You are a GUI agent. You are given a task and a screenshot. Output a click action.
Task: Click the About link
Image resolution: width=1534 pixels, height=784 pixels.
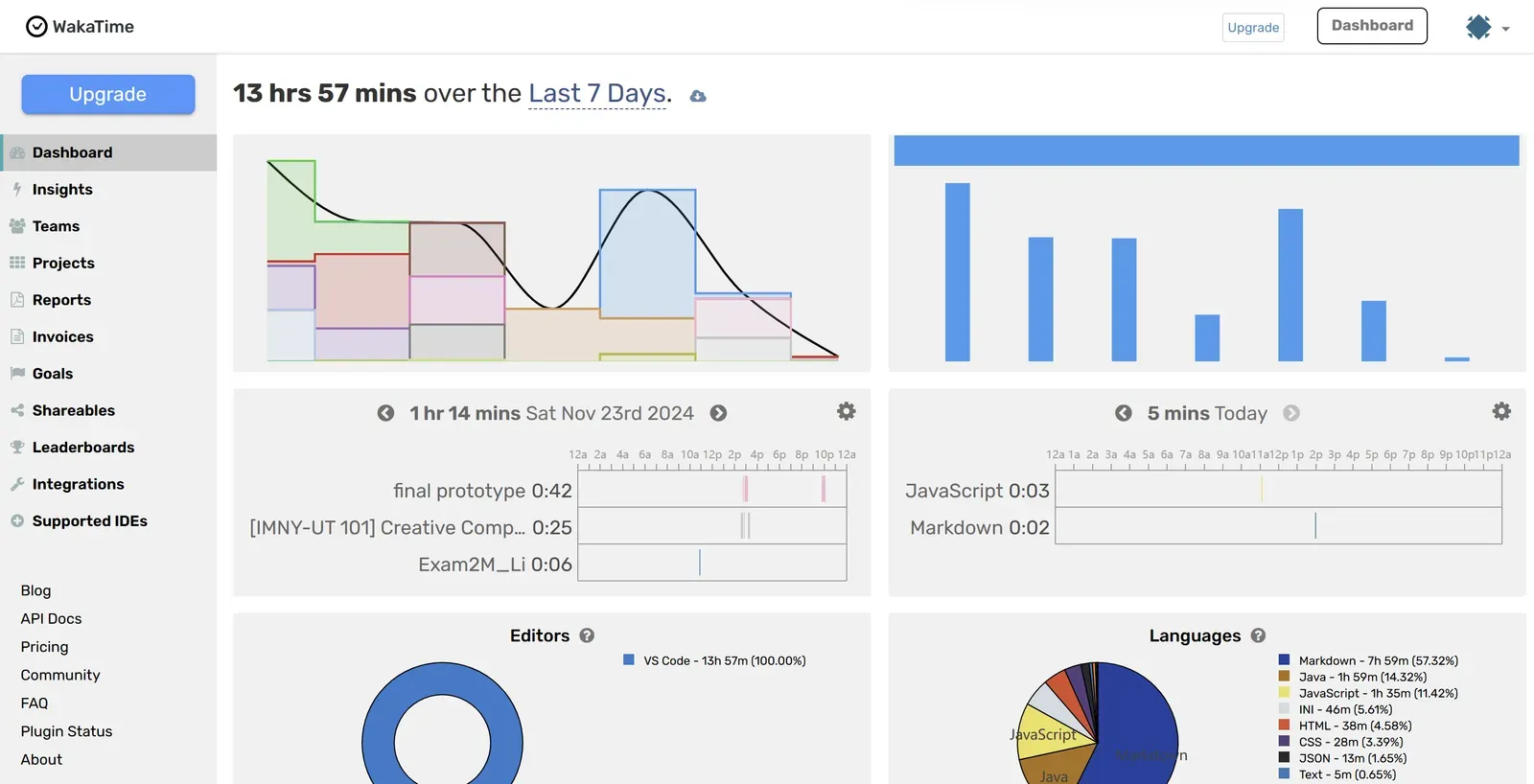(x=41, y=759)
